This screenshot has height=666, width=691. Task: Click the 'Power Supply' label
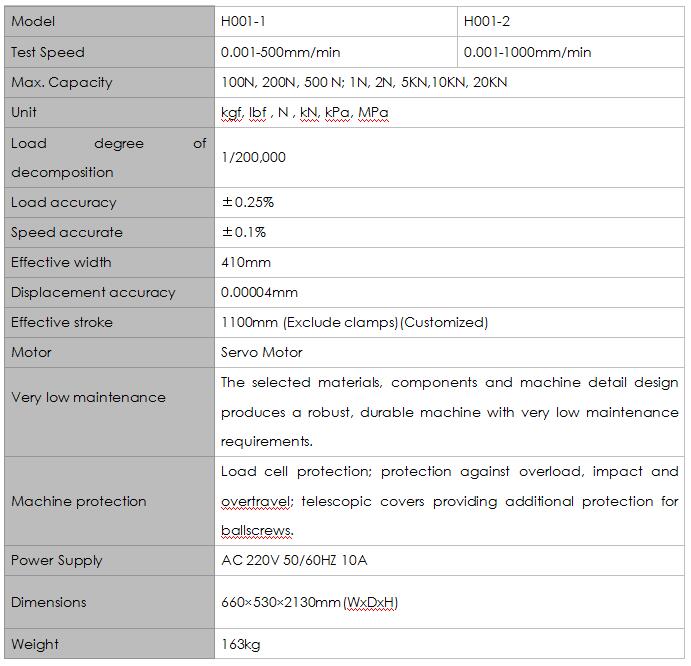(x=57, y=561)
